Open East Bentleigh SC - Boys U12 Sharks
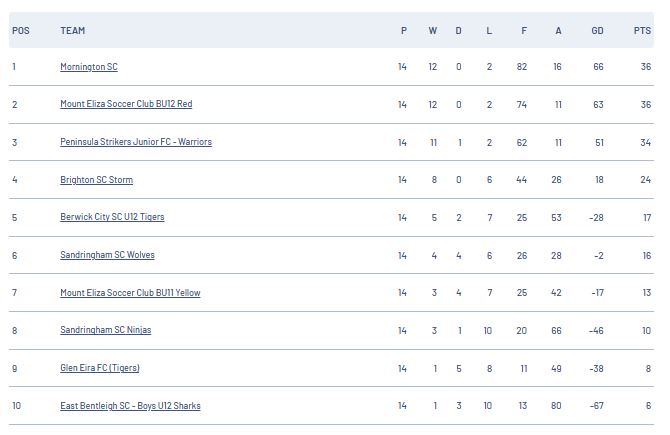This screenshot has height=435, width=670. 130,406
